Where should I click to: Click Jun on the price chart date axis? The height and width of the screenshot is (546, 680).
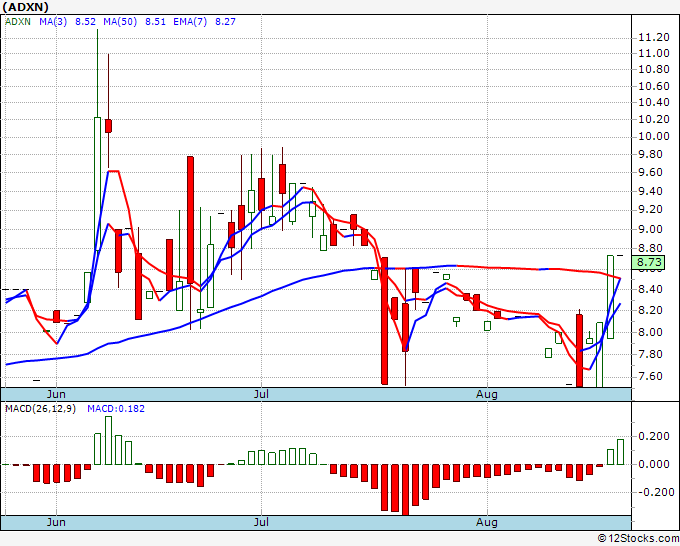click(56, 394)
